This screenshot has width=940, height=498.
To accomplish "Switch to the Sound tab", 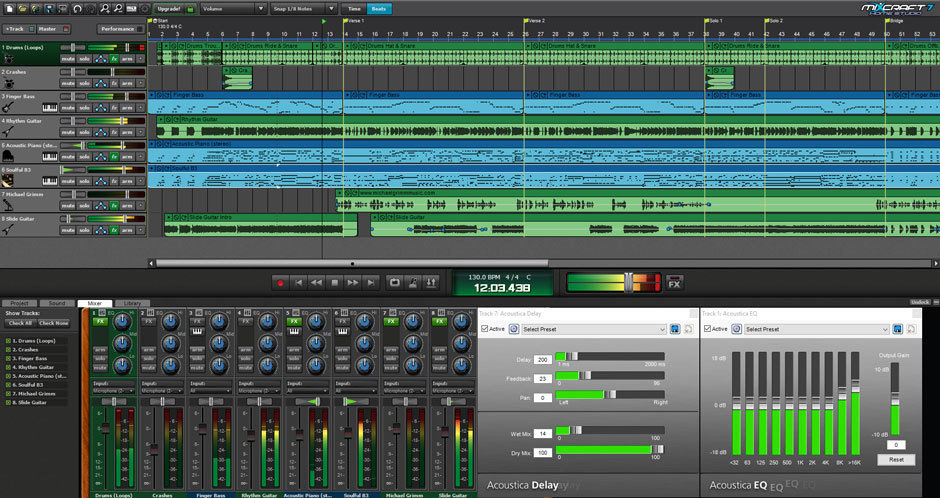I will pos(57,303).
